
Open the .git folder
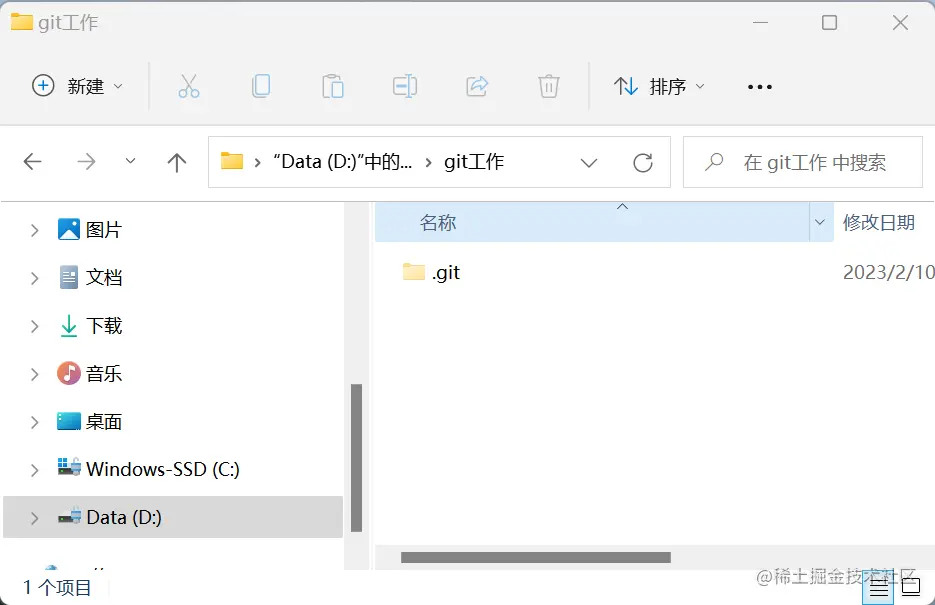[x=443, y=271]
